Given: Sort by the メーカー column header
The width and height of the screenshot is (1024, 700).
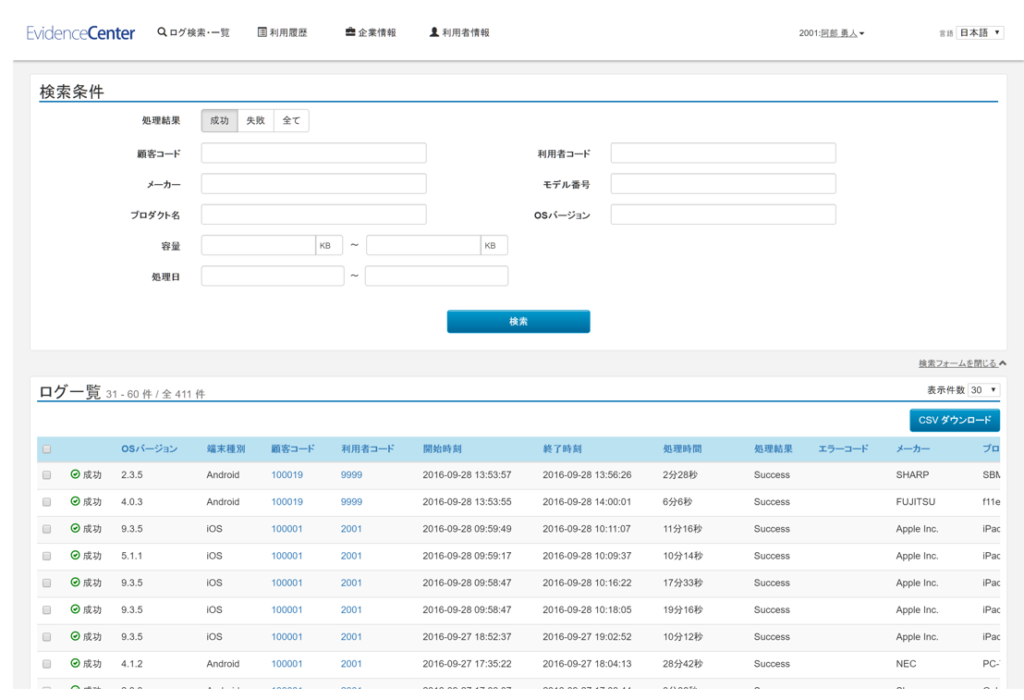Looking at the screenshot, I should (913, 449).
